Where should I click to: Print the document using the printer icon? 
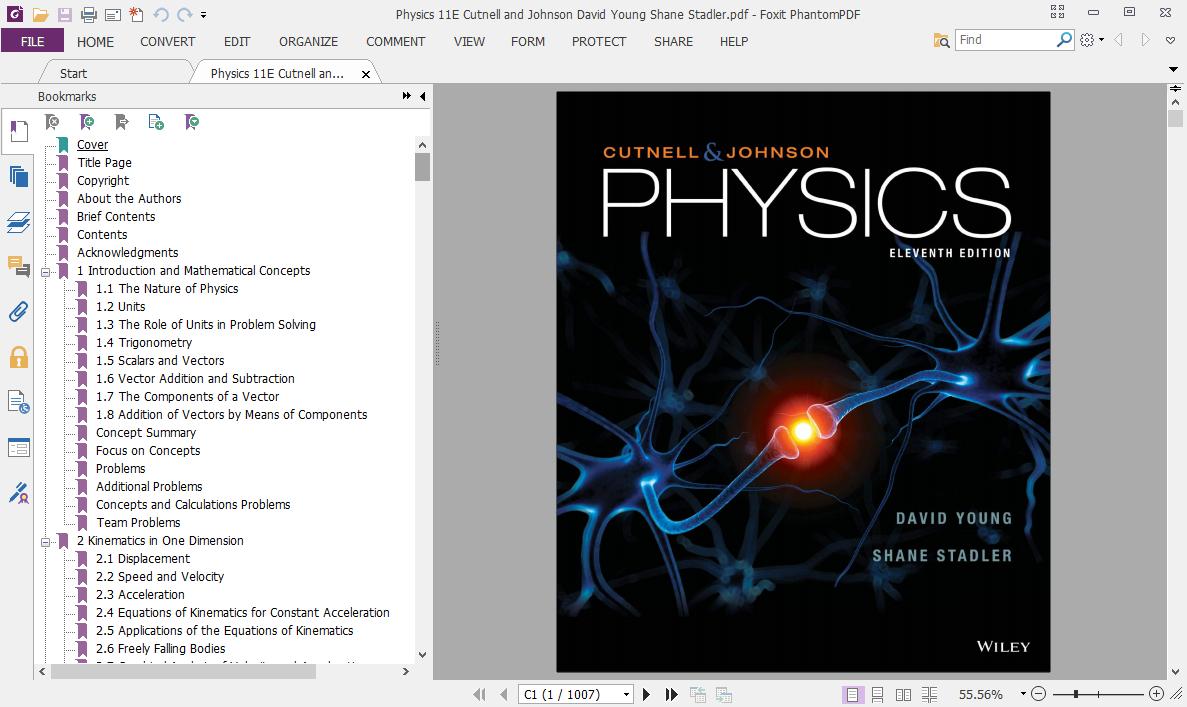89,14
